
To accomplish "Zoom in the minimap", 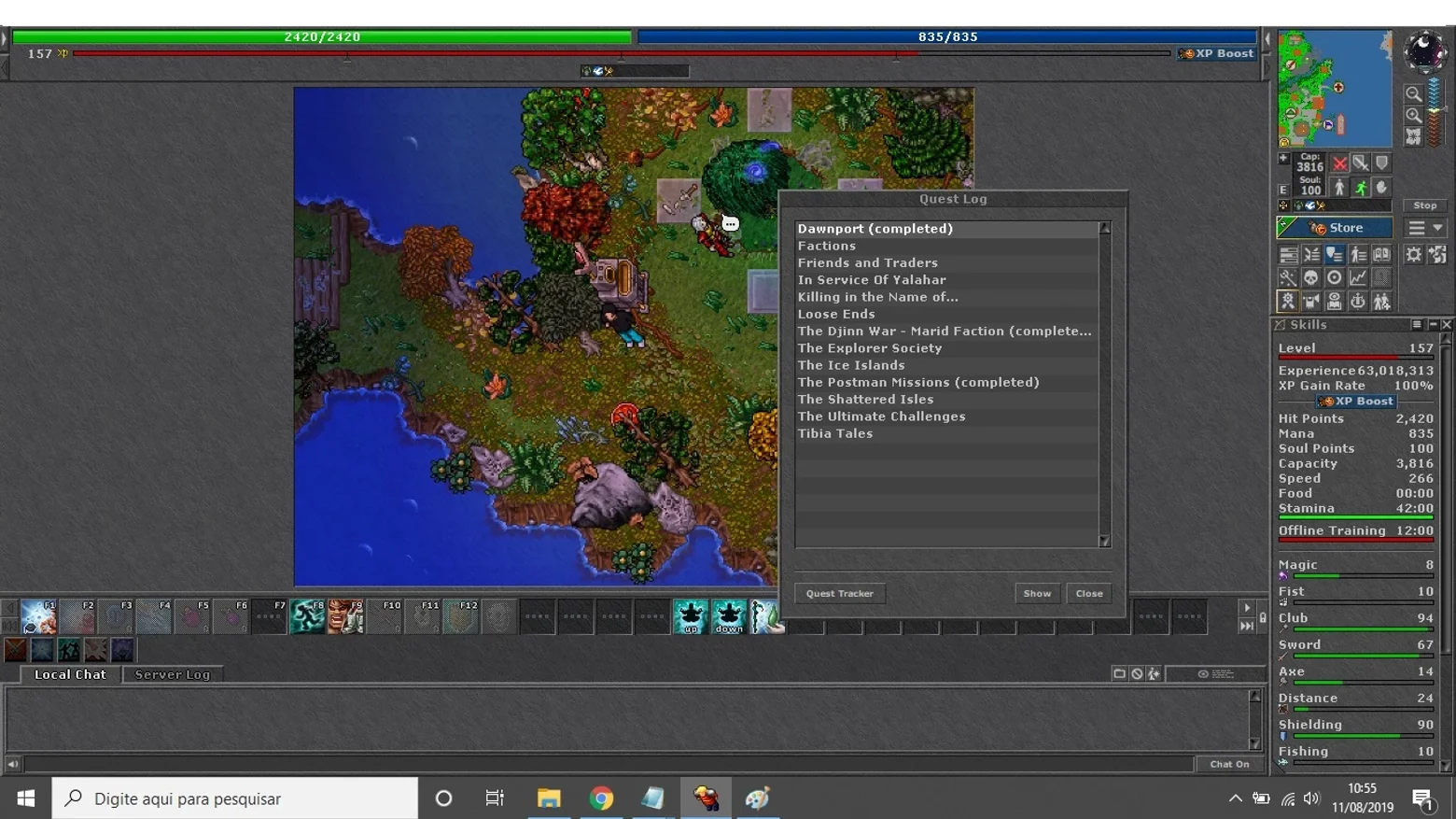I will [x=1413, y=115].
